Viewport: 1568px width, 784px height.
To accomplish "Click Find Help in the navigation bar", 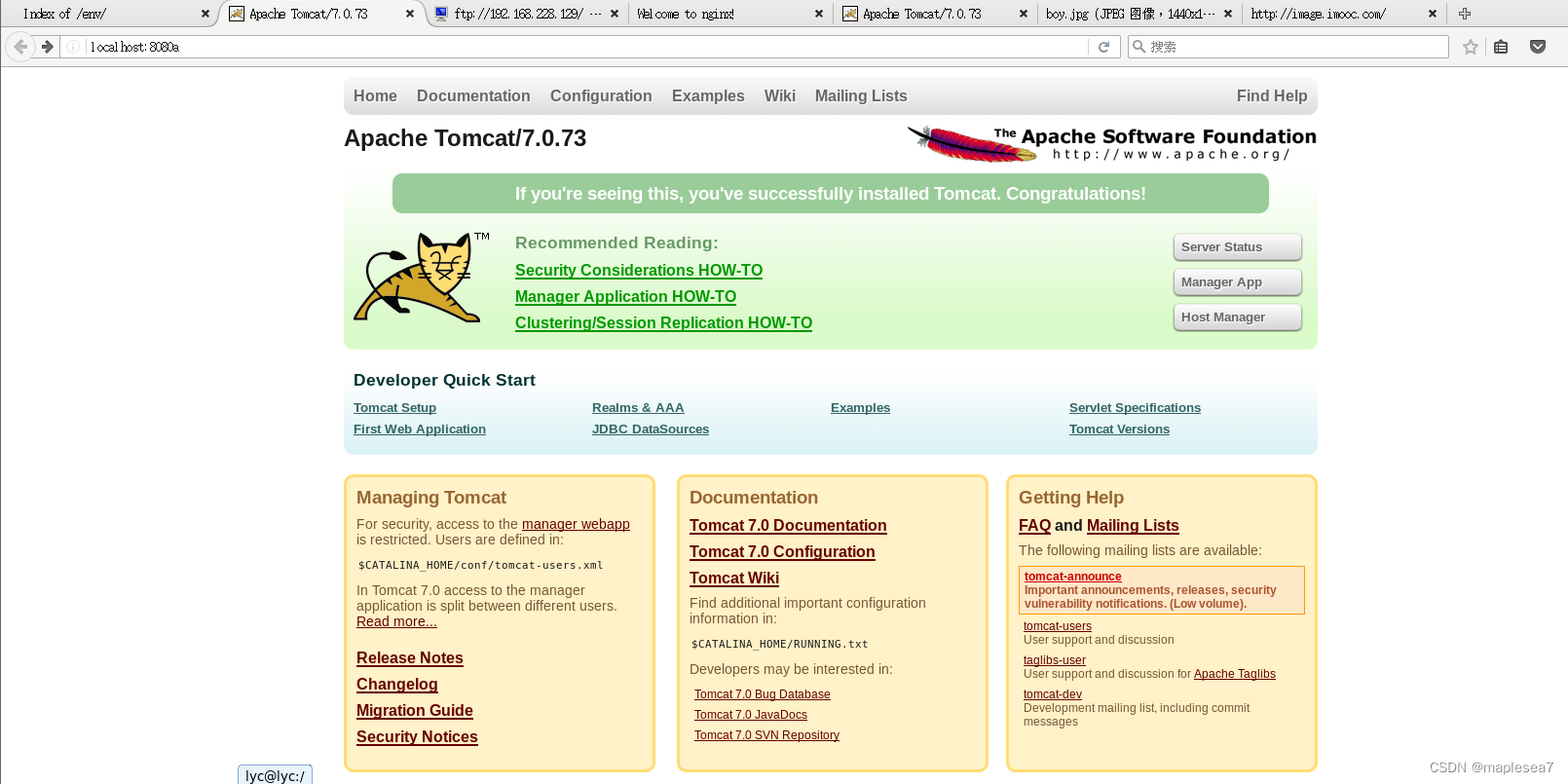I will (x=1272, y=95).
